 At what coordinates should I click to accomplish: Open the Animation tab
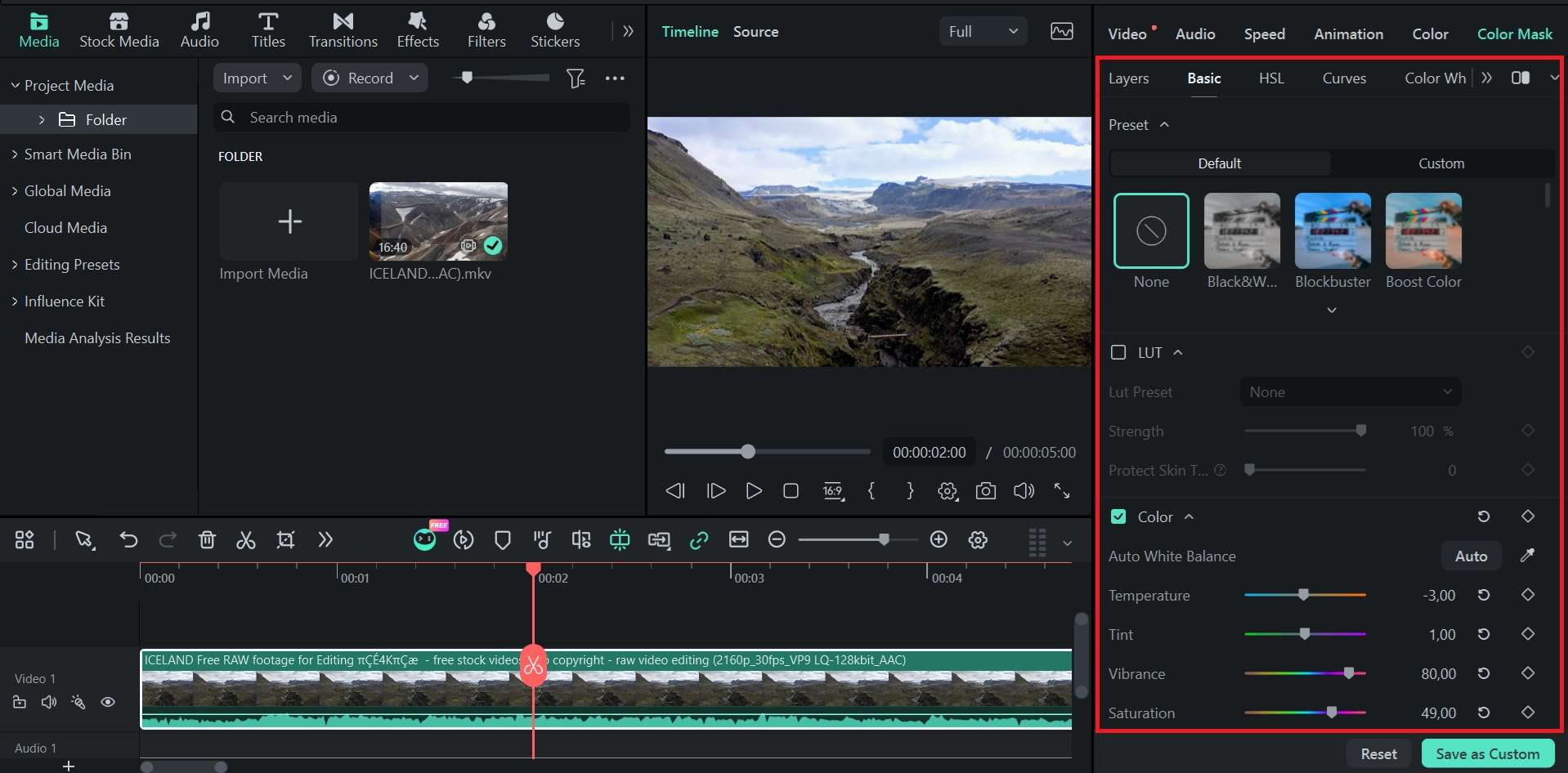pyautogui.click(x=1349, y=34)
